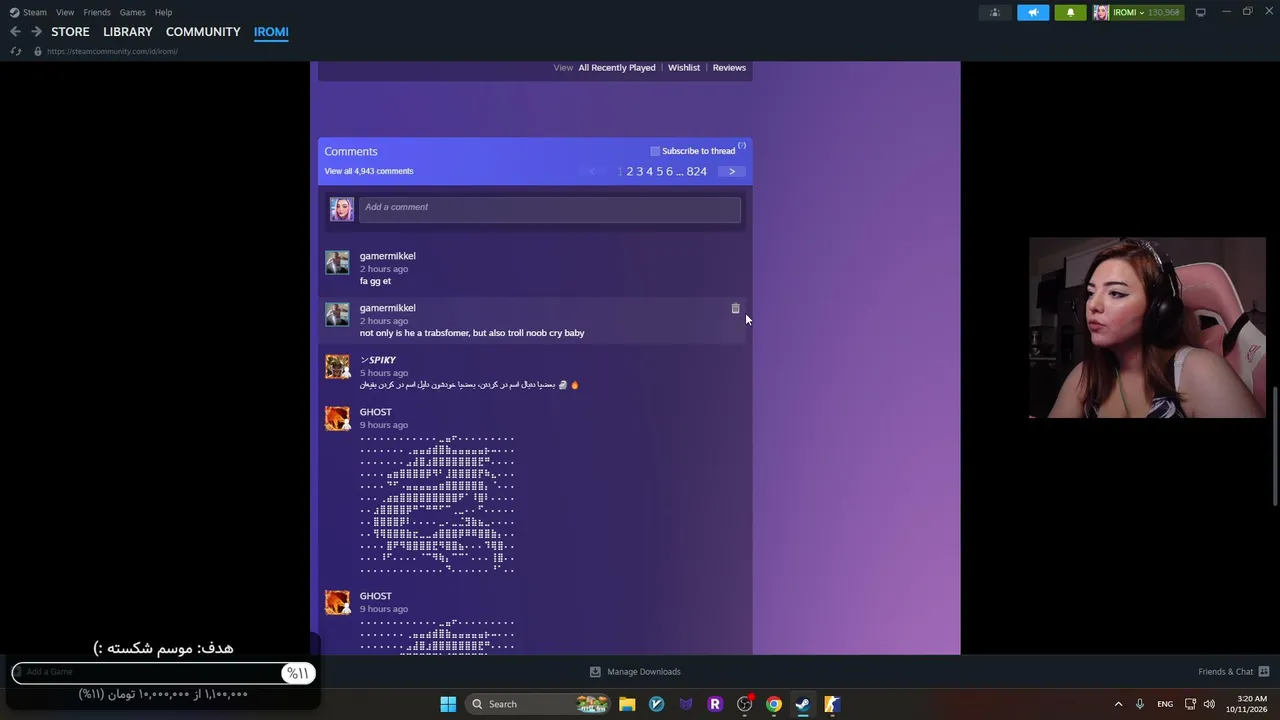Click the next comments page arrow button

[732, 171]
